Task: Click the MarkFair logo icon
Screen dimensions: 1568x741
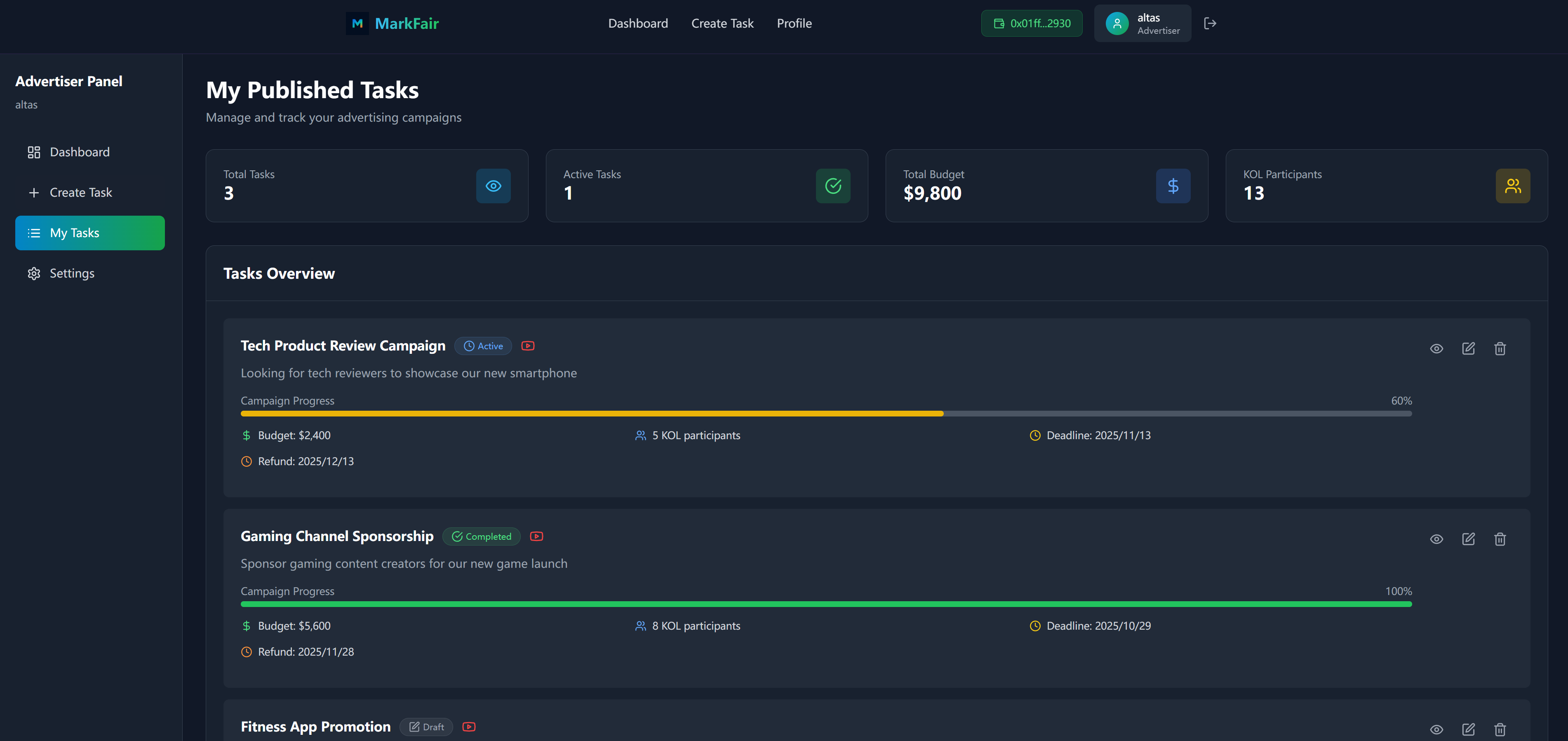Action: 357,23
